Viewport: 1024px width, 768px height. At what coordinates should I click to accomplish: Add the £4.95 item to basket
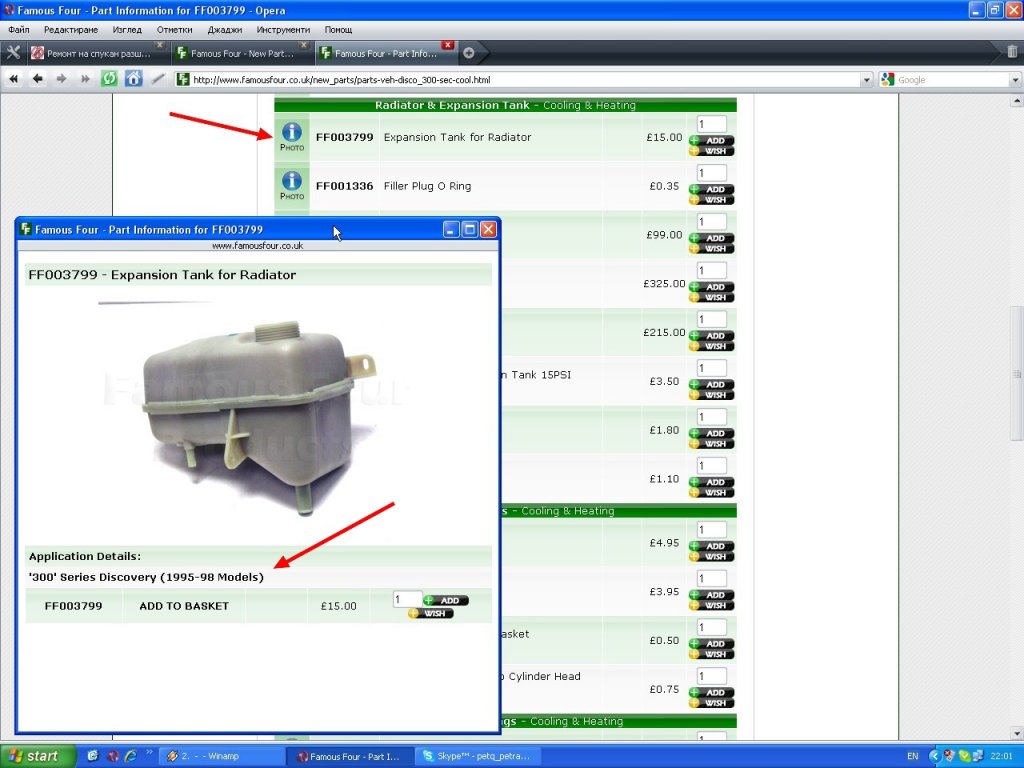(712, 546)
